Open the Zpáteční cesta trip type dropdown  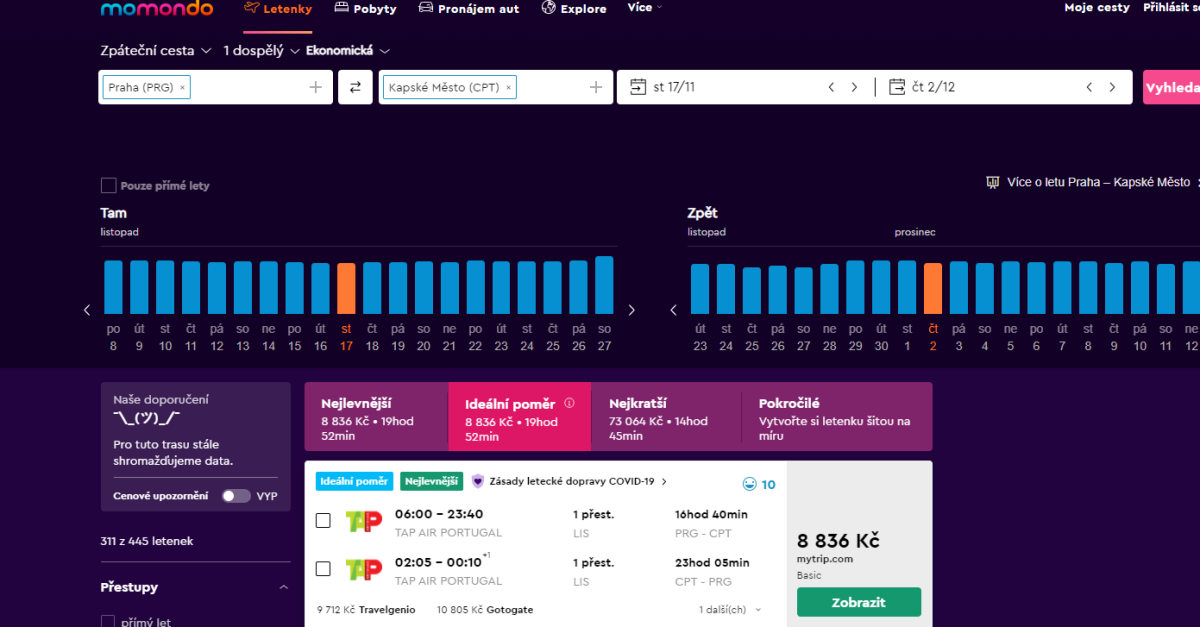point(156,50)
